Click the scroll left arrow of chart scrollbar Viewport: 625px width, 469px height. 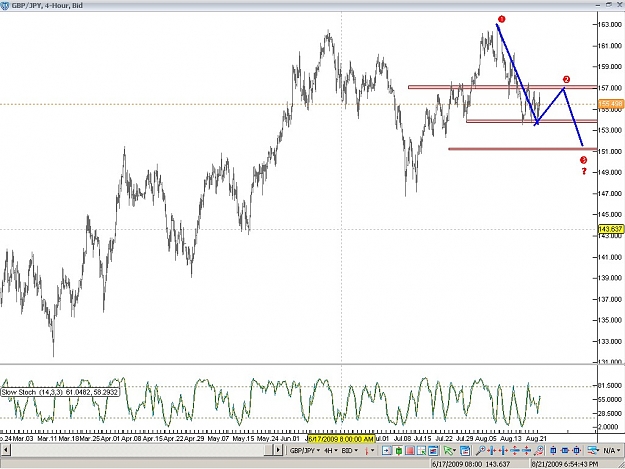[6, 450]
